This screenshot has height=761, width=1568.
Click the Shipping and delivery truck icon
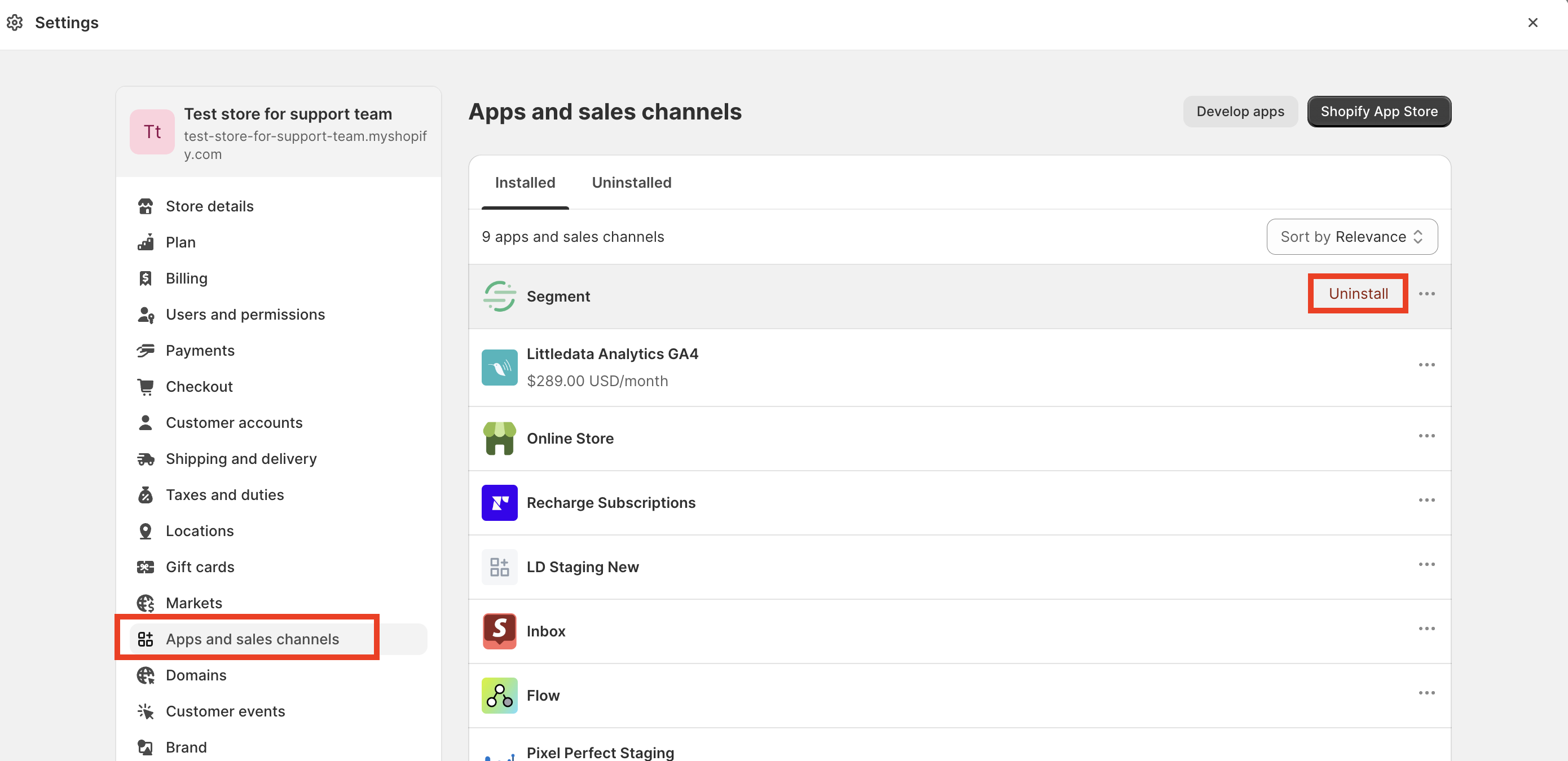[x=146, y=459]
